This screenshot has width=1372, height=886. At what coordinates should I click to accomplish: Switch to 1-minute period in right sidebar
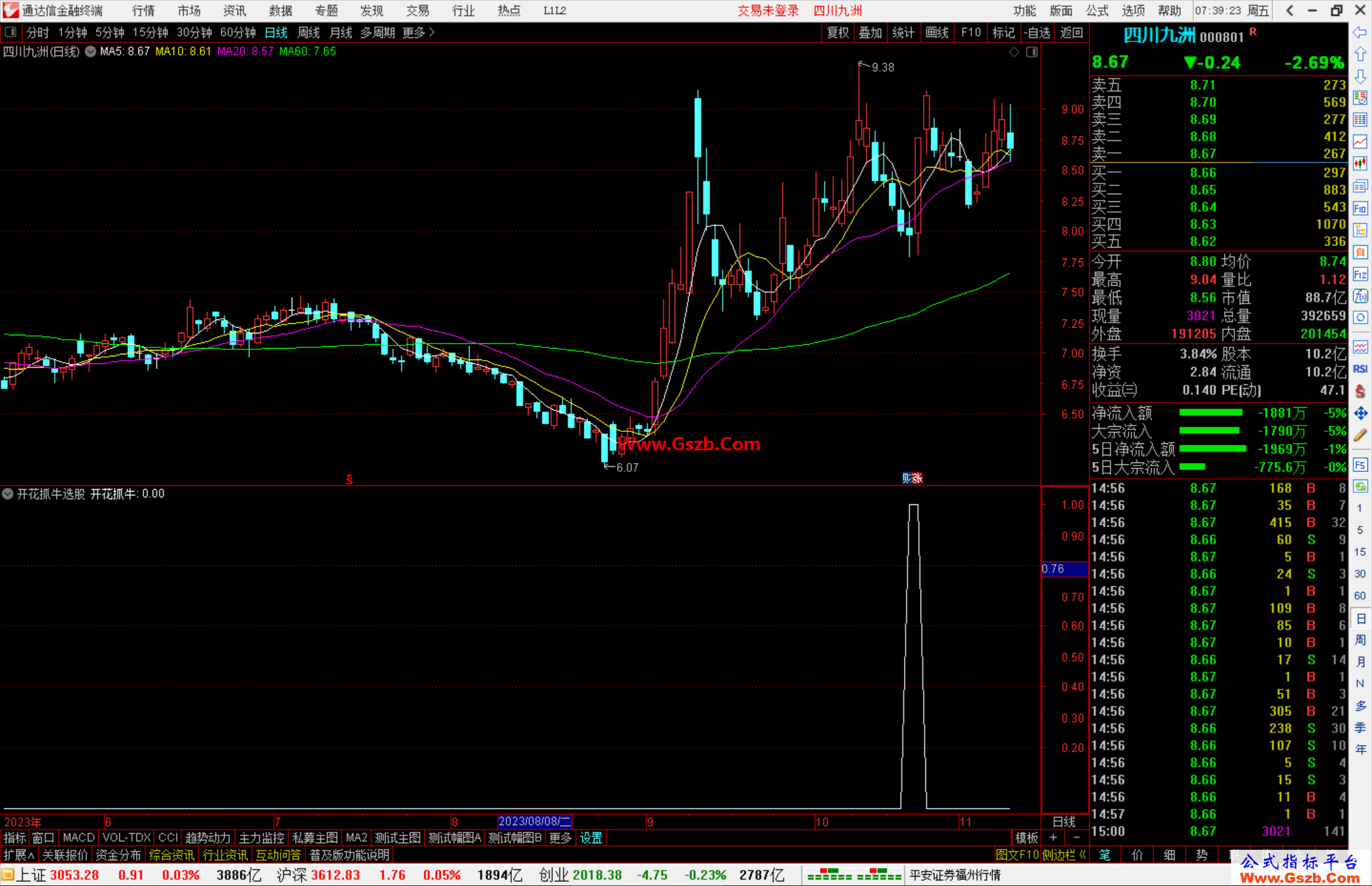tap(1359, 508)
